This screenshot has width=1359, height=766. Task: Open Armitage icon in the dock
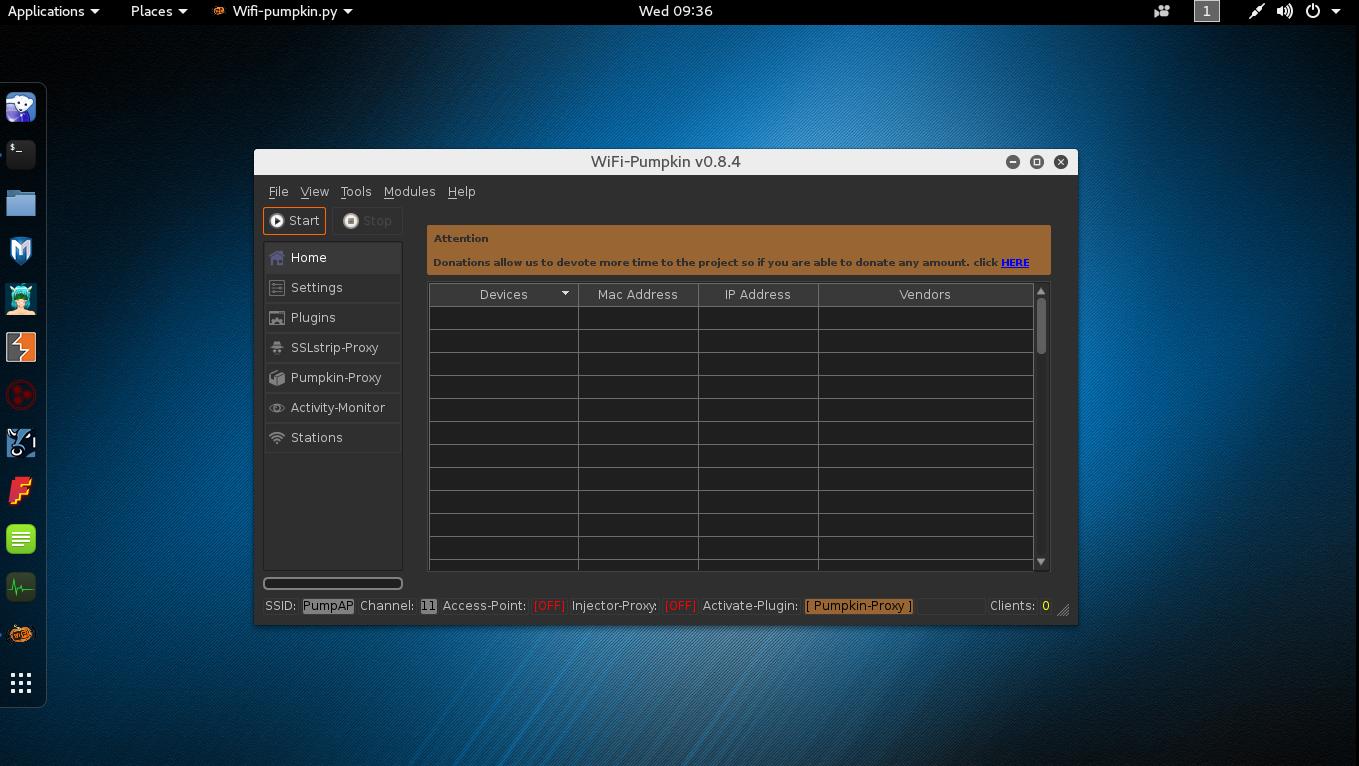pos(21,298)
